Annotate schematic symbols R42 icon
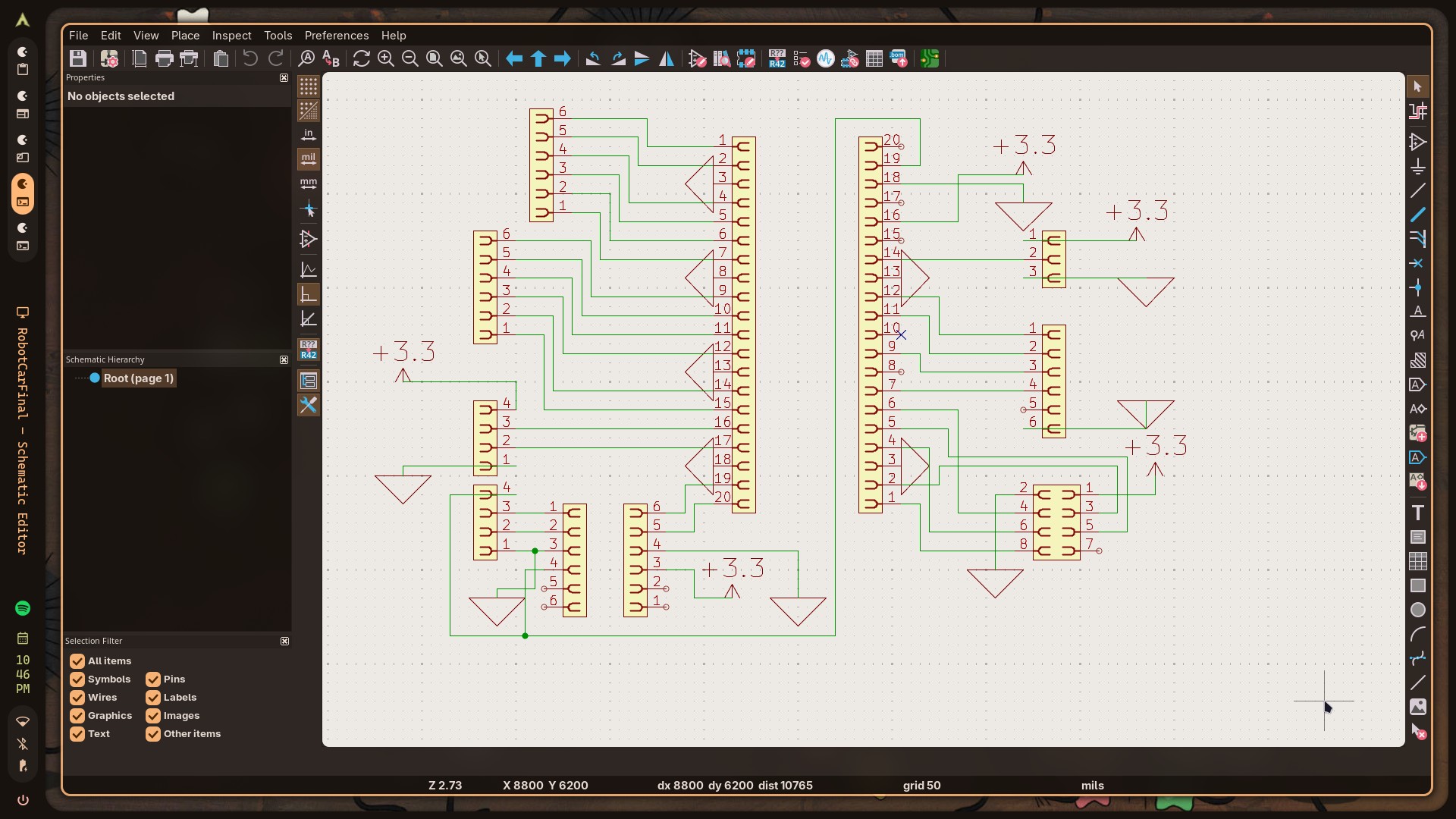The width and height of the screenshot is (1456, 819). click(x=777, y=58)
